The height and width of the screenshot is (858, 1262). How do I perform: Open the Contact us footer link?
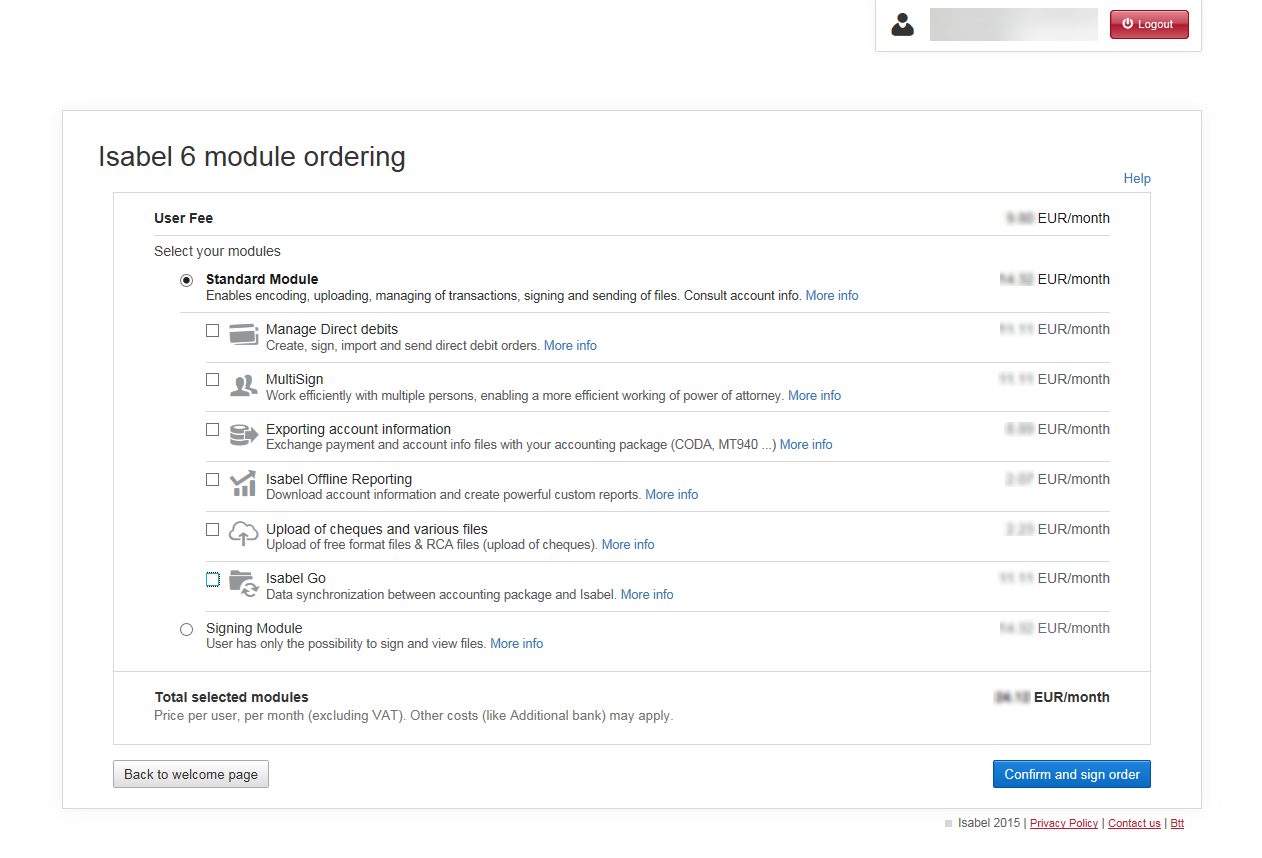(1134, 823)
